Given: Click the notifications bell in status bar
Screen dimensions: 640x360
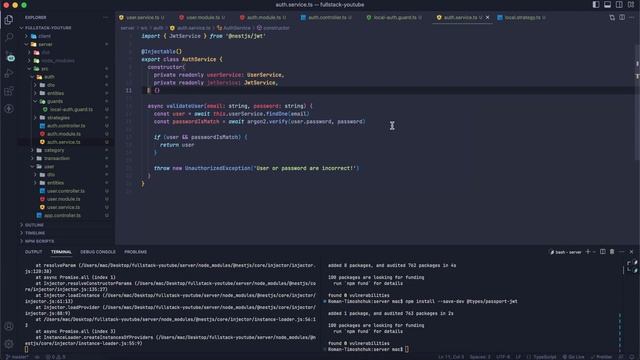Looking at the screenshot, I should click(631, 357).
